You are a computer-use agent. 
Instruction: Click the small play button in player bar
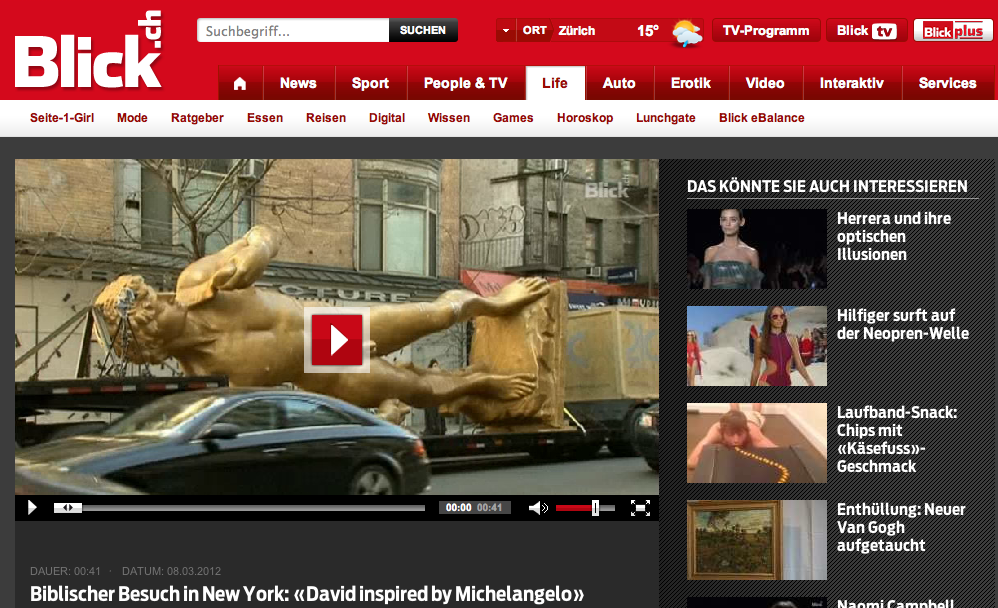click(32, 507)
